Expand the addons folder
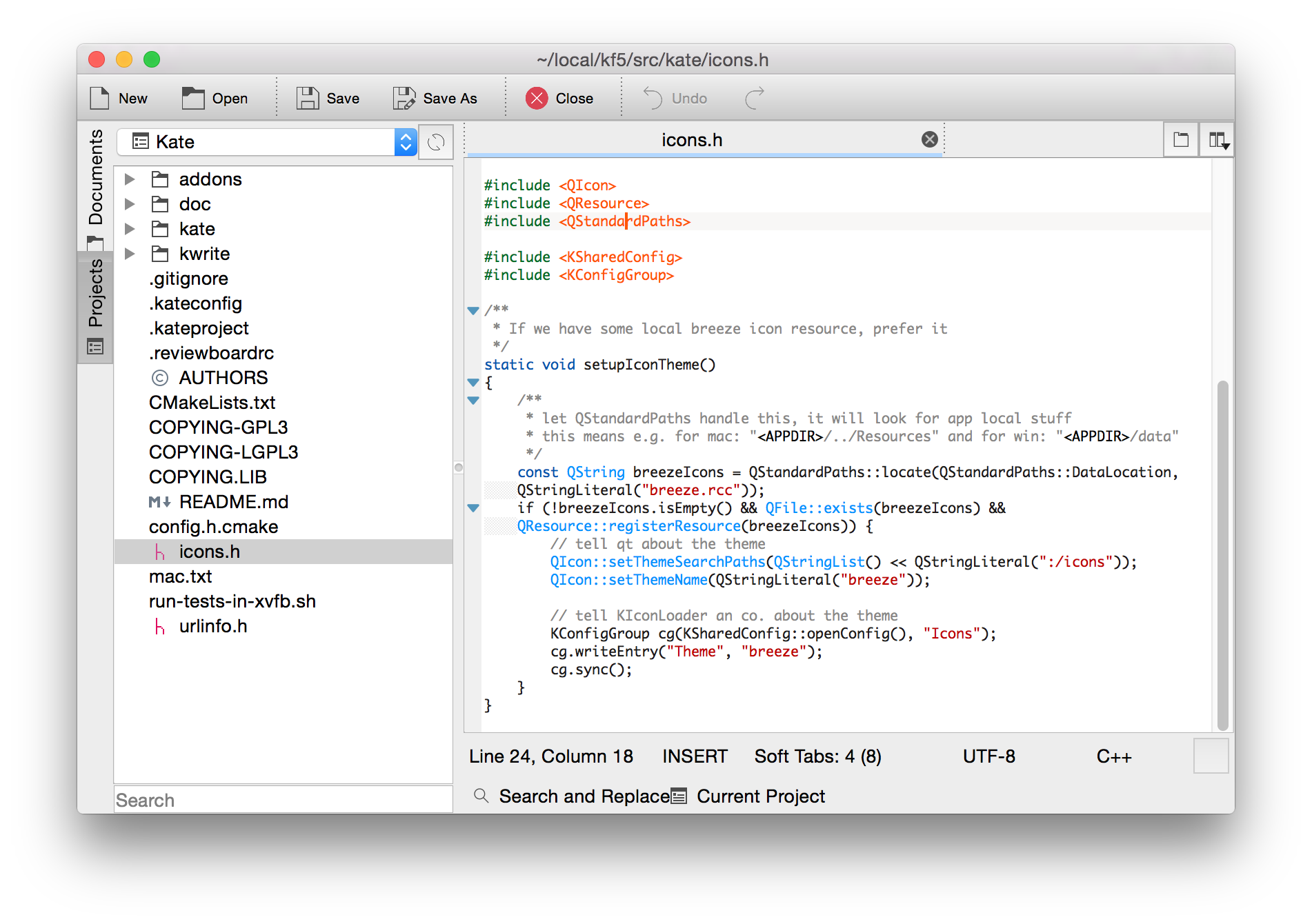 click(130, 179)
